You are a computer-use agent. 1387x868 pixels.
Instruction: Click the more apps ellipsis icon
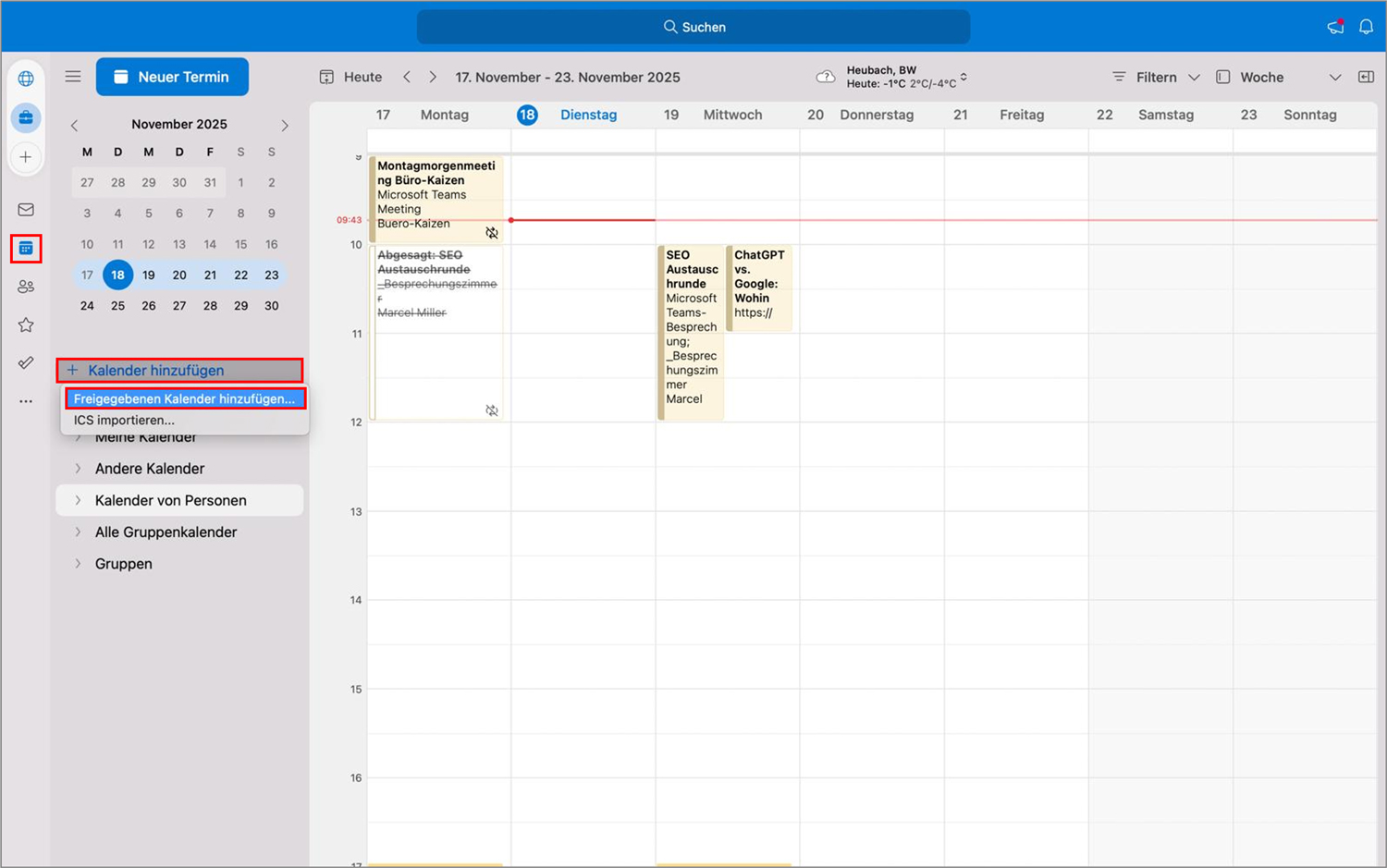26,400
